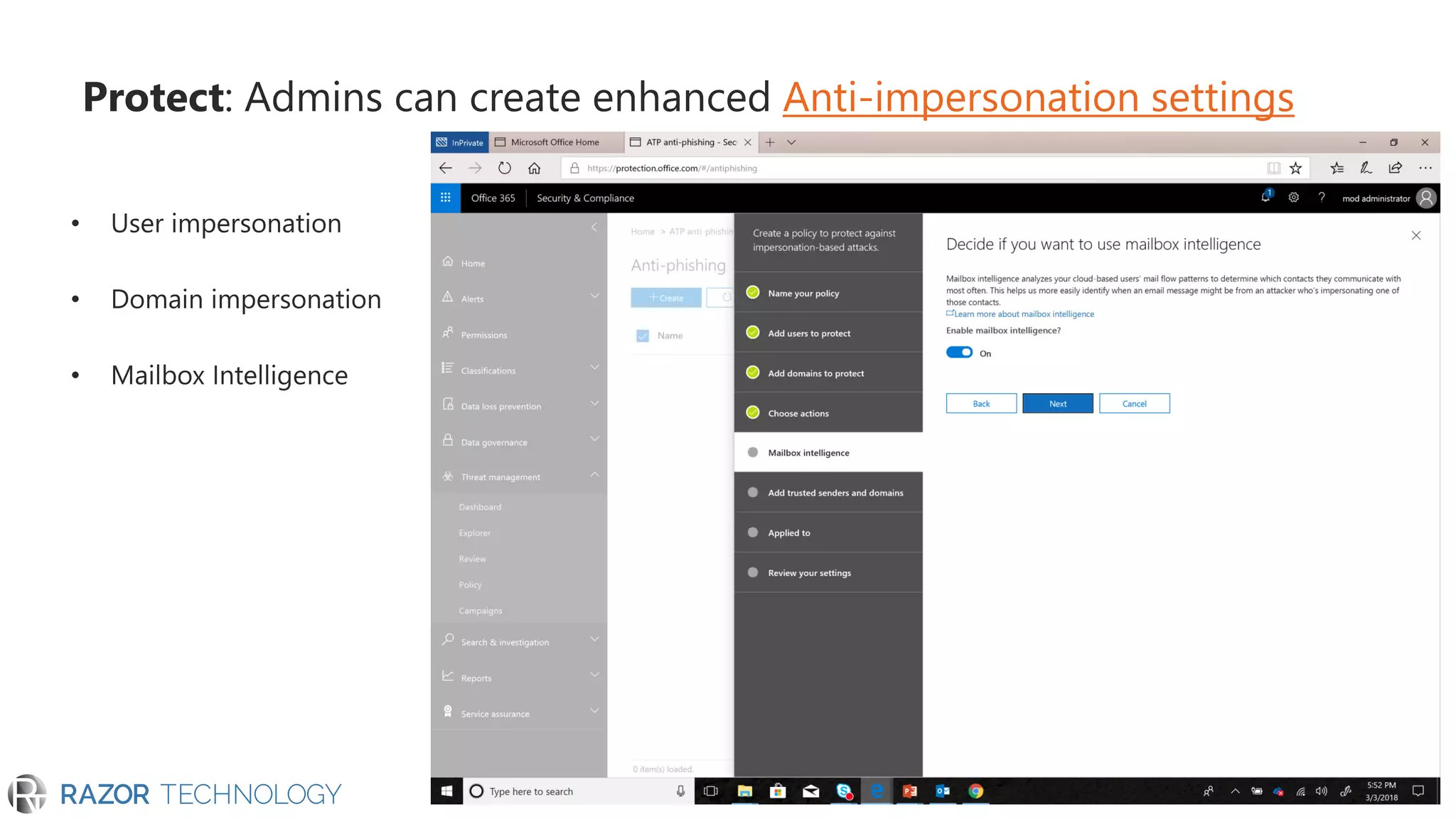Viewport: 1456px width, 819px height.
Task: Collapse the Threat management section
Action: click(x=594, y=475)
